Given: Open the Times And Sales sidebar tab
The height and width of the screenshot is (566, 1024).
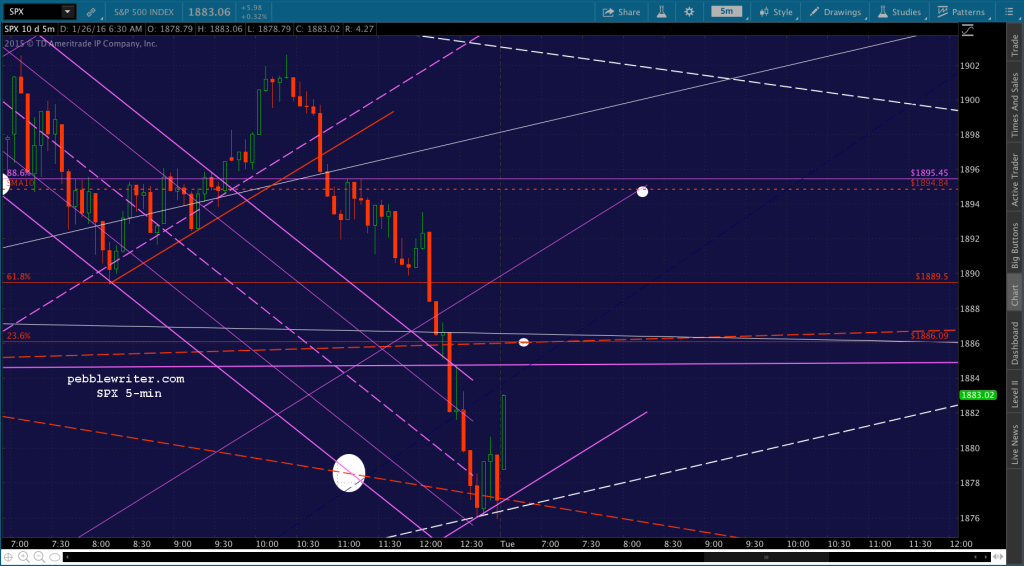Looking at the screenshot, I should (1015, 105).
